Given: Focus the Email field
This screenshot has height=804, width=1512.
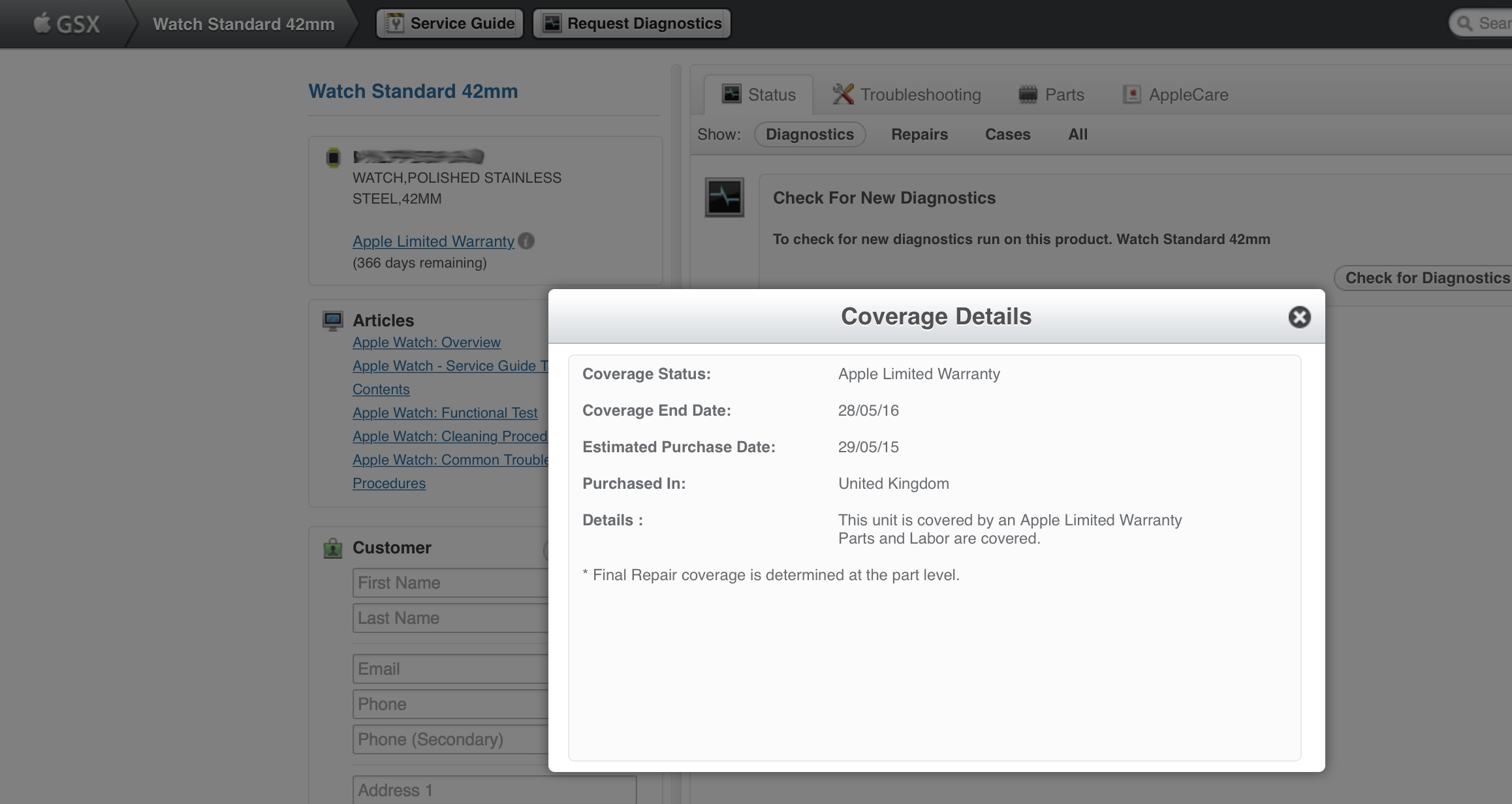Looking at the screenshot, I should pos(450,669).
